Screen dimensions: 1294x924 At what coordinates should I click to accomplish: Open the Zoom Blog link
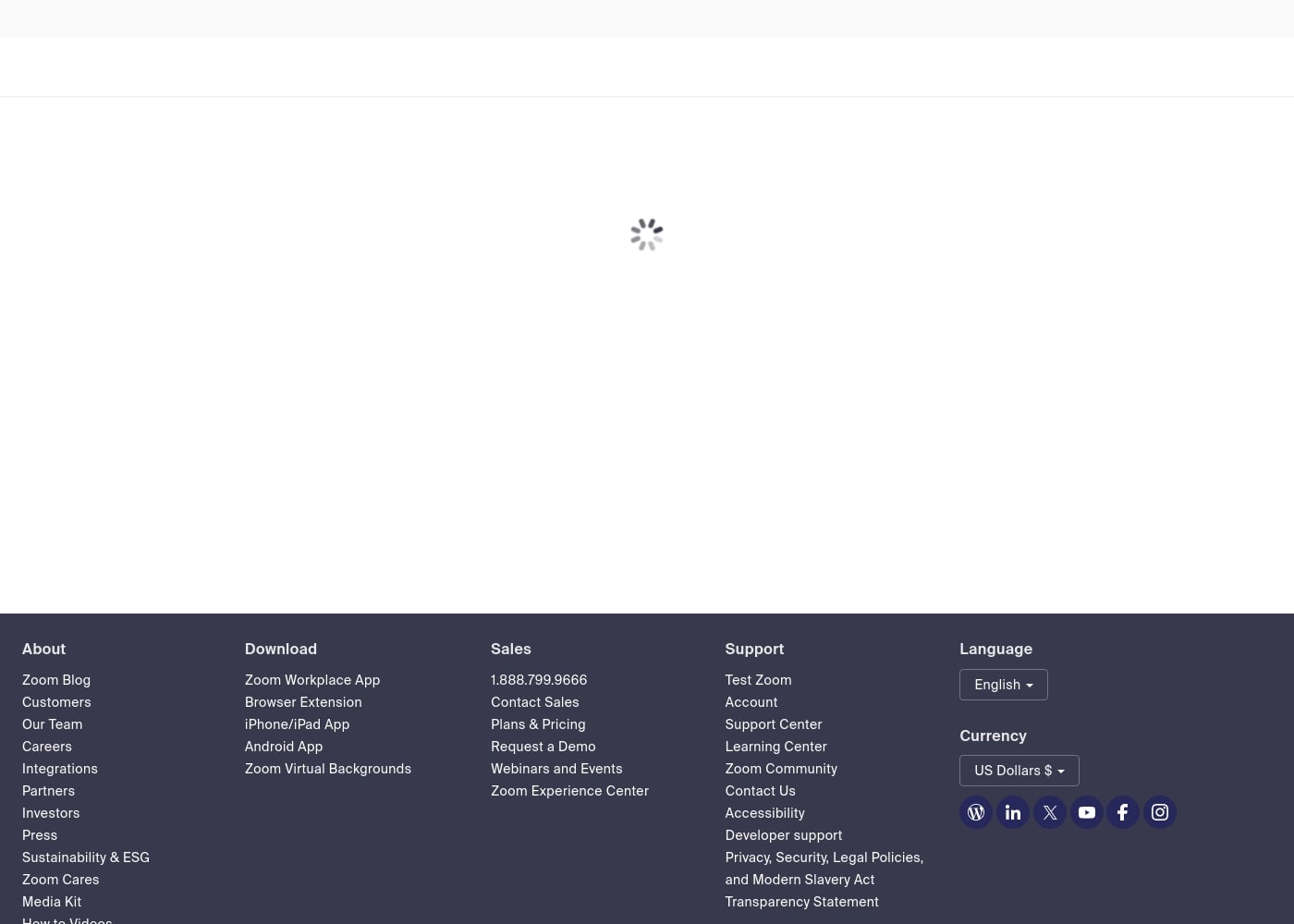point(56,680)
